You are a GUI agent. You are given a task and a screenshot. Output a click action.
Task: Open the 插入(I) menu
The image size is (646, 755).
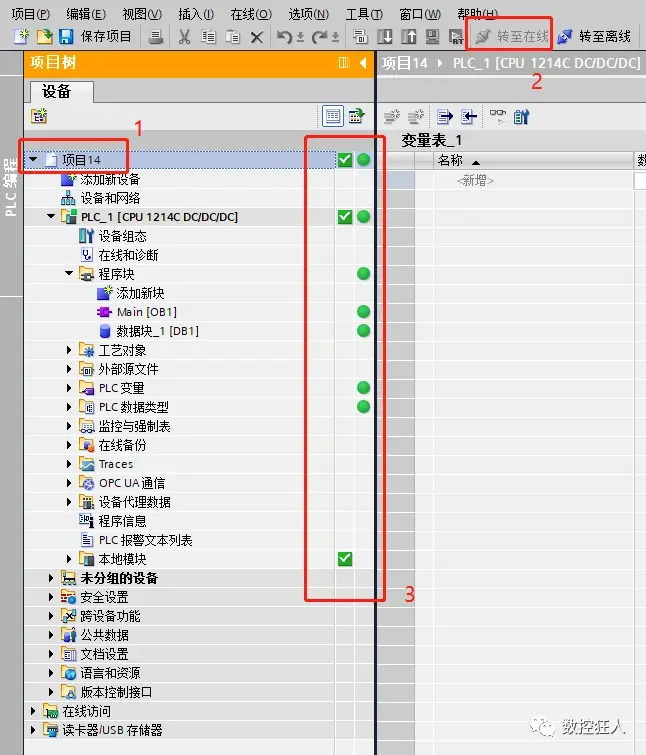tap(196, 14)
